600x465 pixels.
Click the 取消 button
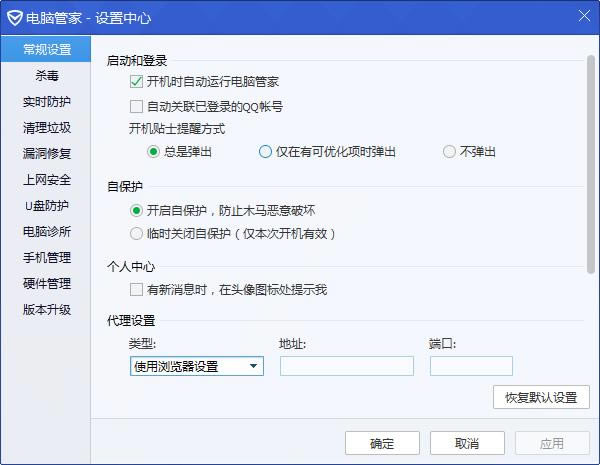pyautogui.click(x=467, y=443)
